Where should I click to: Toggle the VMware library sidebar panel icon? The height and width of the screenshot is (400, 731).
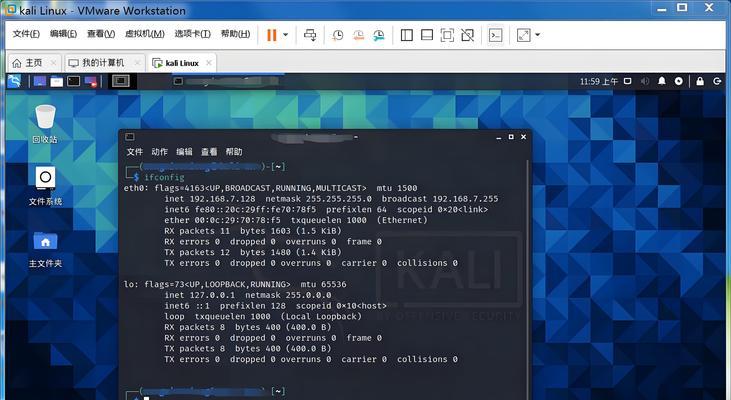[407, 35]
